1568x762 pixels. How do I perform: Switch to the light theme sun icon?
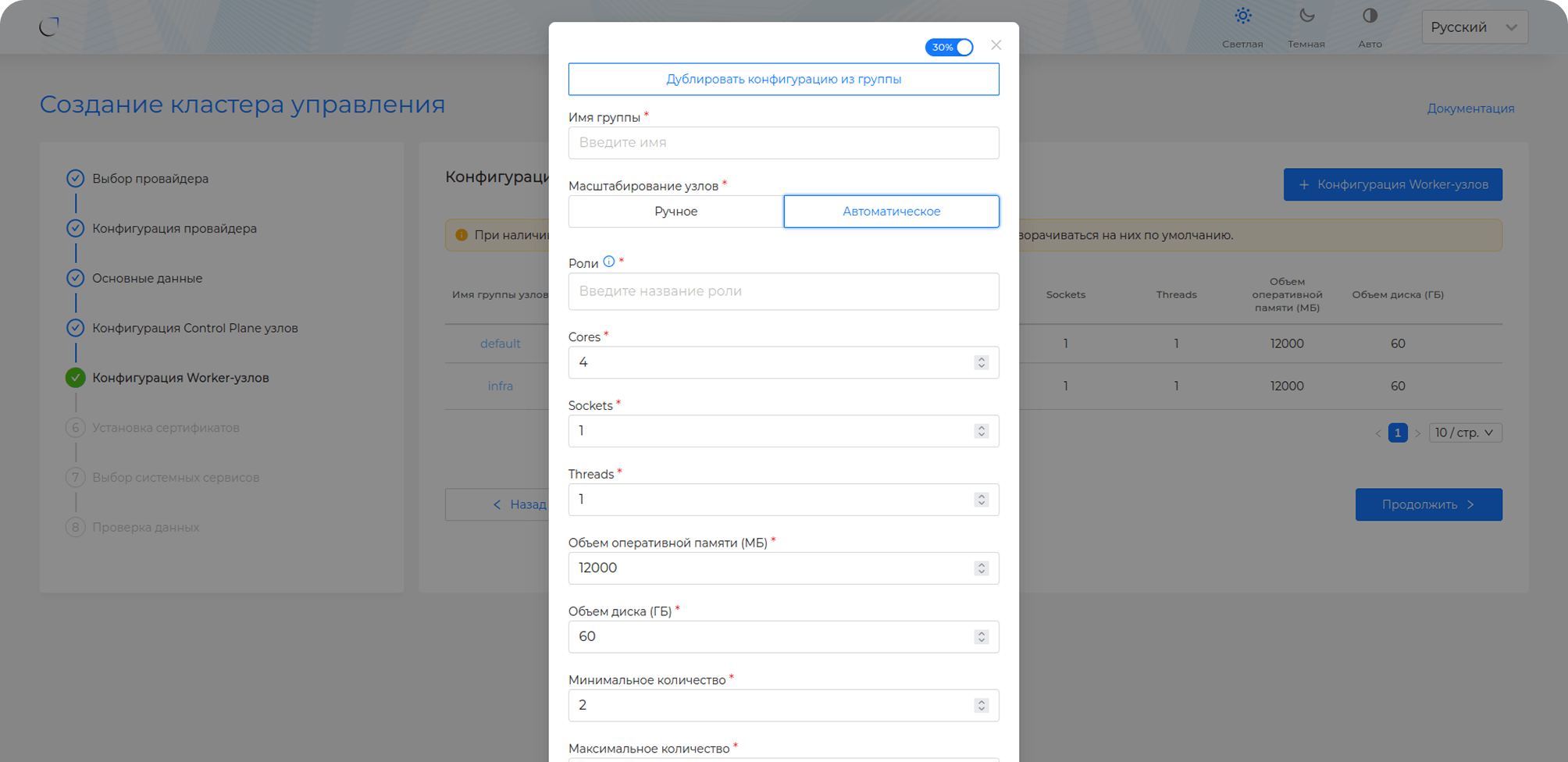(1242, 16)
